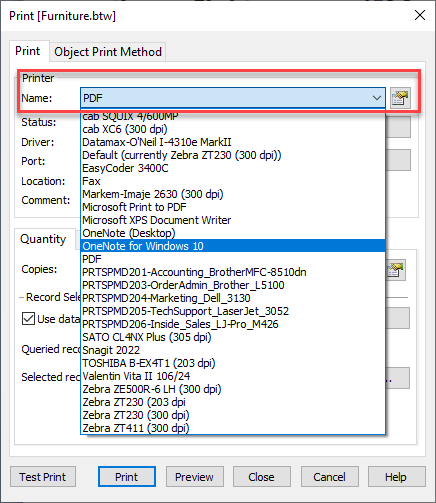436x503 pixels.
Task: Select cab XC6 (300 dpi) printer
Action: [233, 129]
